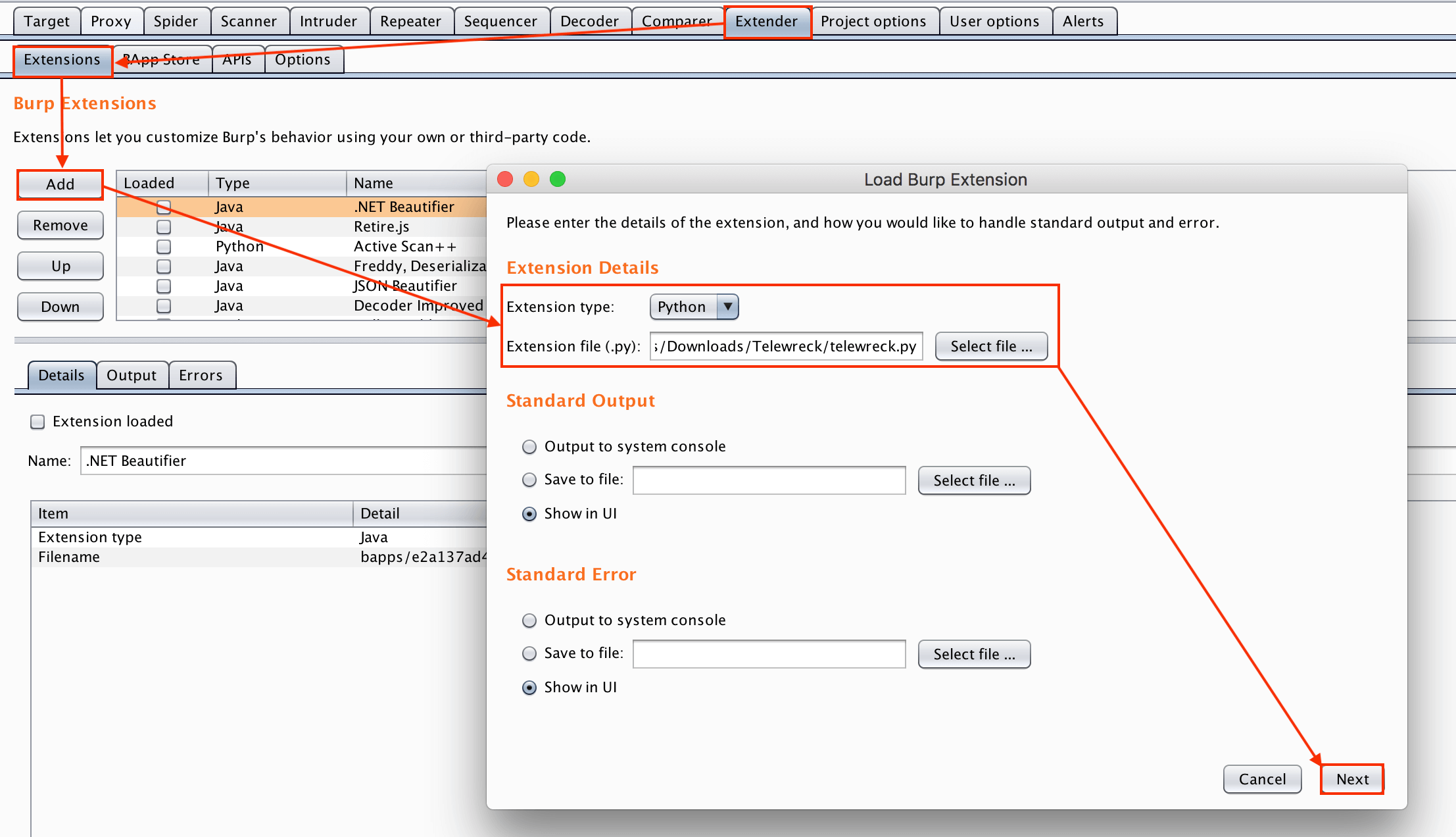The width and height of the screenshot is (1456, 837).
Task: Select Standard Error Save to file radio
Action: click(x=529, y=653)
